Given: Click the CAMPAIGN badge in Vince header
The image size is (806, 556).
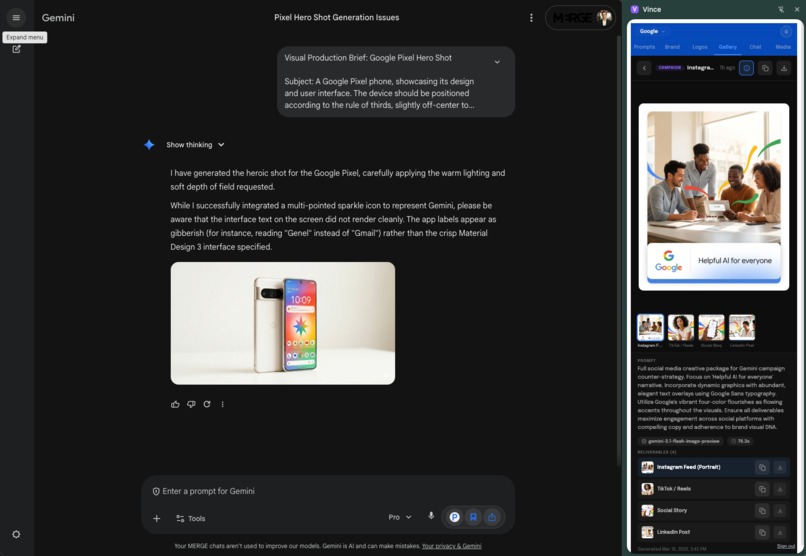Looking at the screenshot, I should [x=669, y=68].
